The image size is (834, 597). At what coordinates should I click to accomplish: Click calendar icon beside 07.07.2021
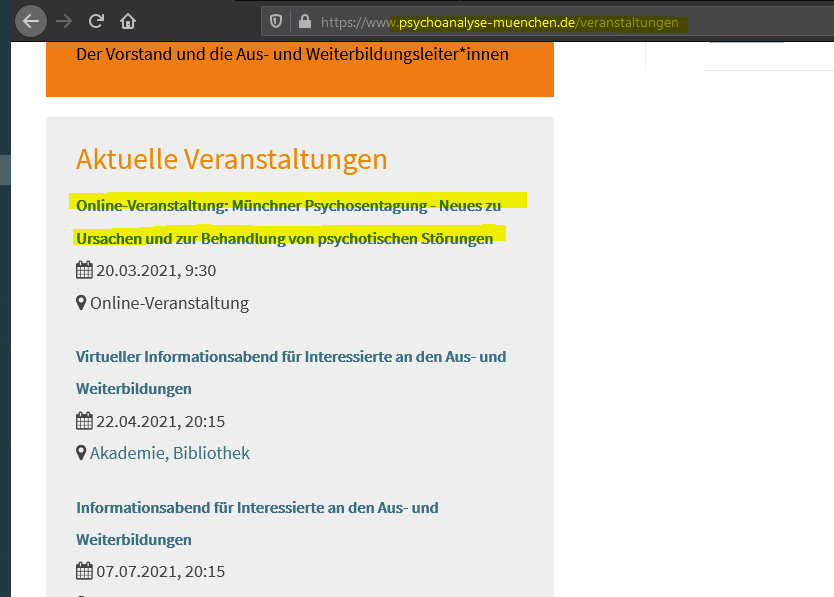click(x=84, y=572)
